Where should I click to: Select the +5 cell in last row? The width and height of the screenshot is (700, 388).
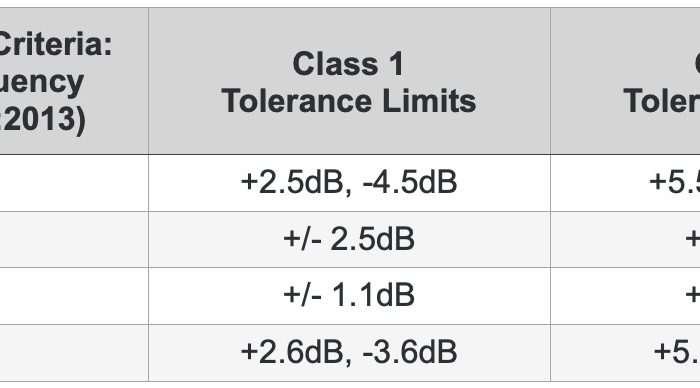(x=625, y=353)
